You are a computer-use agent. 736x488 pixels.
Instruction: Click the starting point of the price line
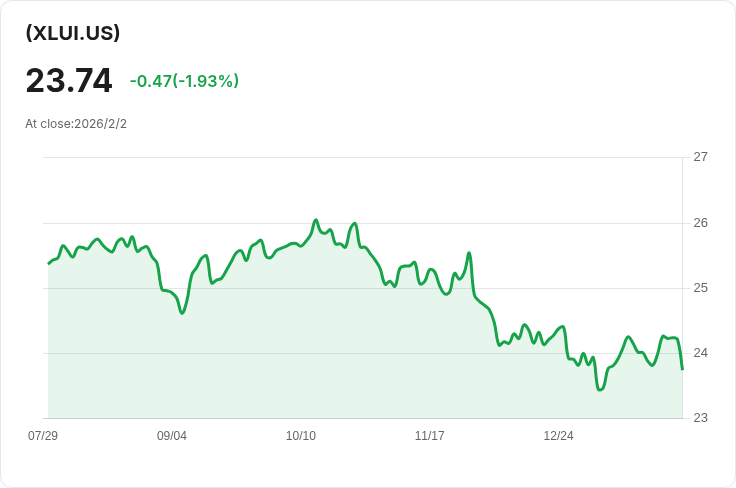(x=49, y=263)
